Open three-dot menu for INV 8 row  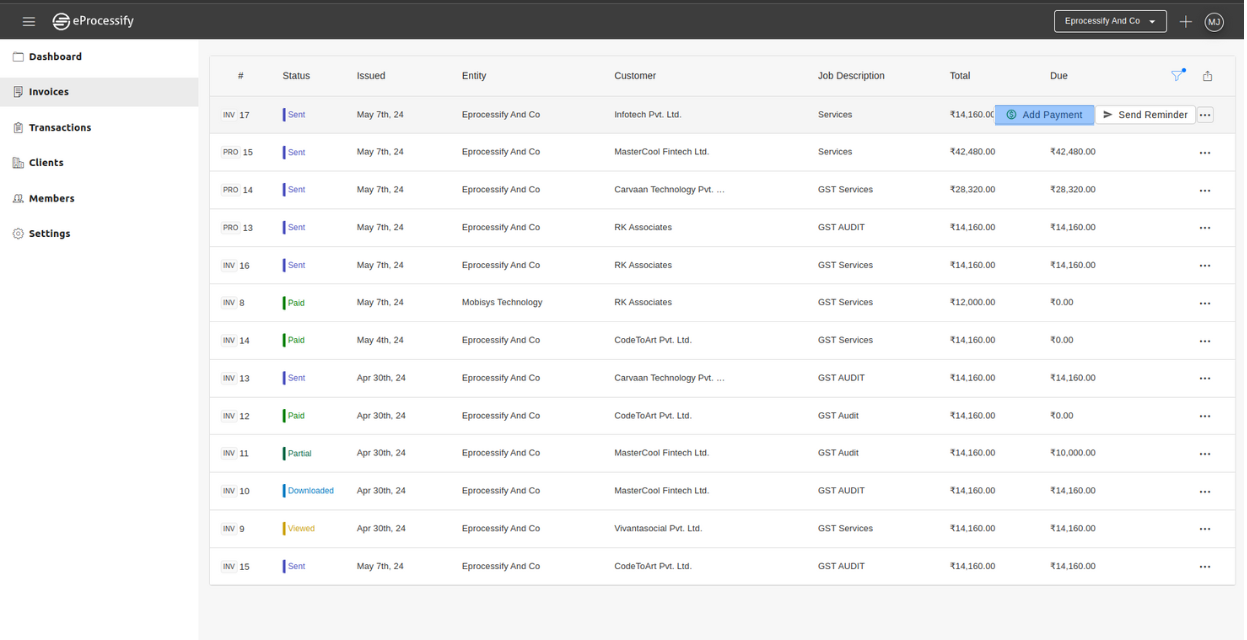(1204, 303)
